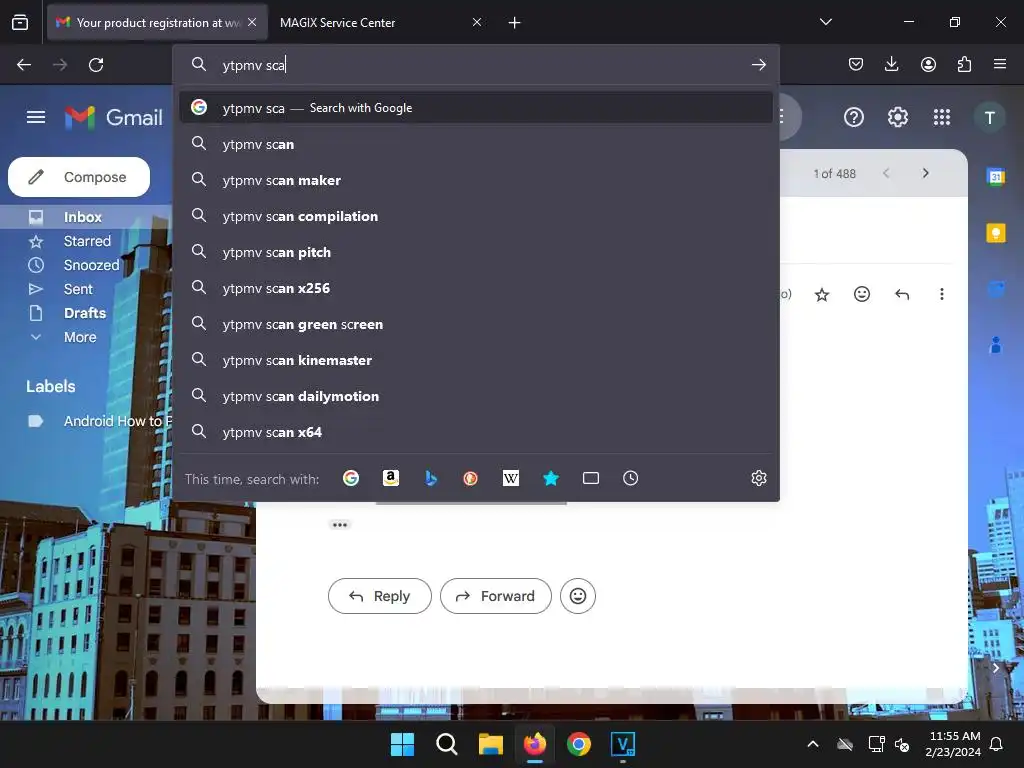Select suggestion 'ytpmv scan dailymotion'
This screenshot has height=768, width=1024.
pyautogui.click(x=476, y=396)
